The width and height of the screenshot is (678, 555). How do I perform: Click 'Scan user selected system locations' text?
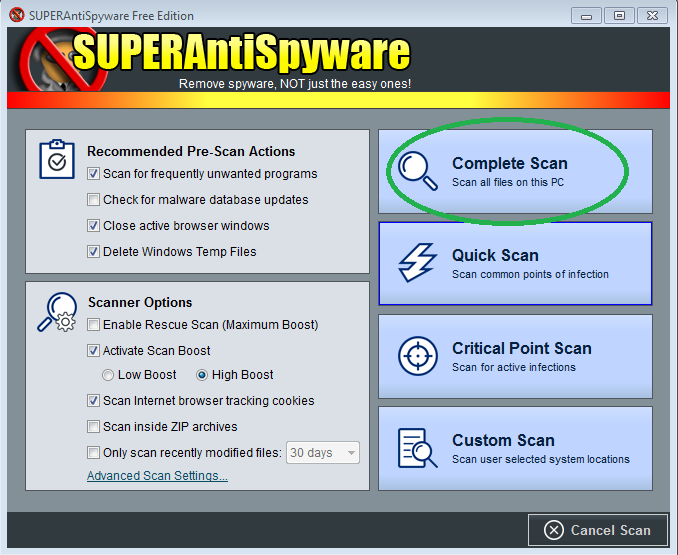[541, 459]
